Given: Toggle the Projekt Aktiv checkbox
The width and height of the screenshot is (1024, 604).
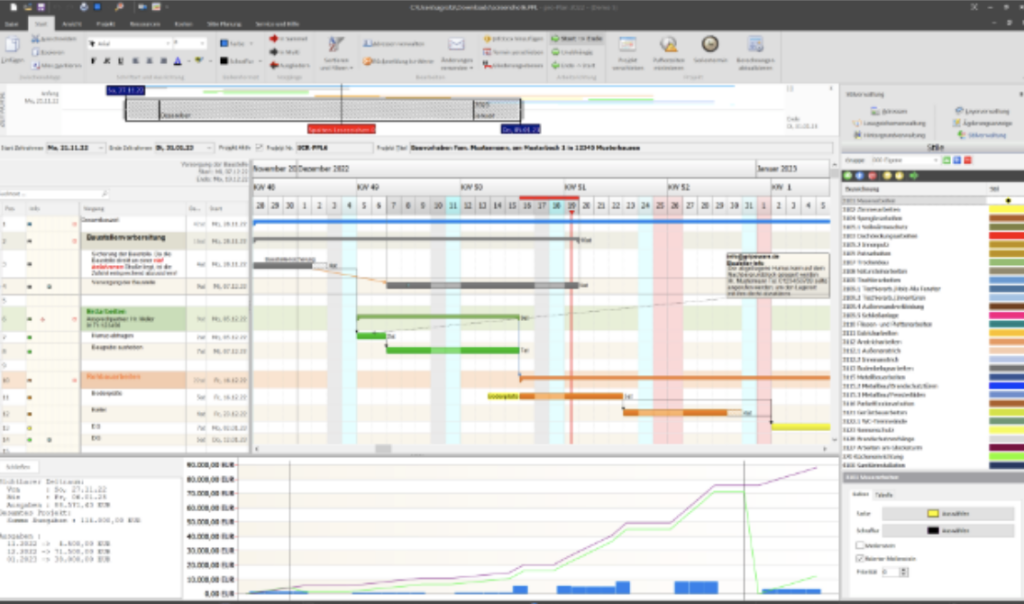Looking at the screenshot, I should tap(260, 147).
